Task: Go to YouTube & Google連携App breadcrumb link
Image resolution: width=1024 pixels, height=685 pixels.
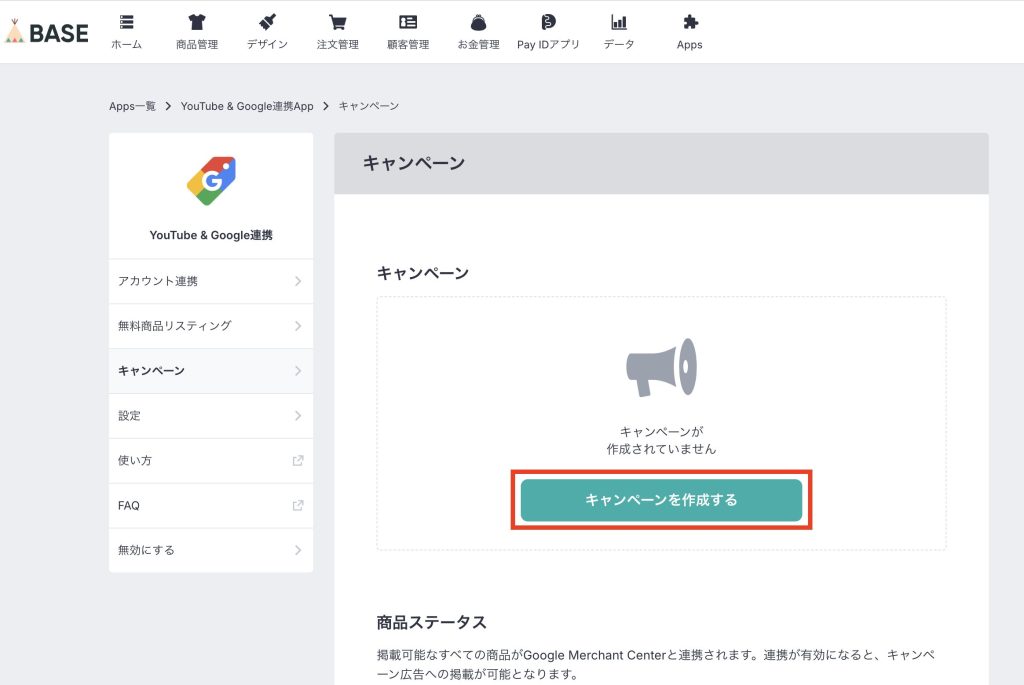Action: pyautogui.click(x=247, y=106)
